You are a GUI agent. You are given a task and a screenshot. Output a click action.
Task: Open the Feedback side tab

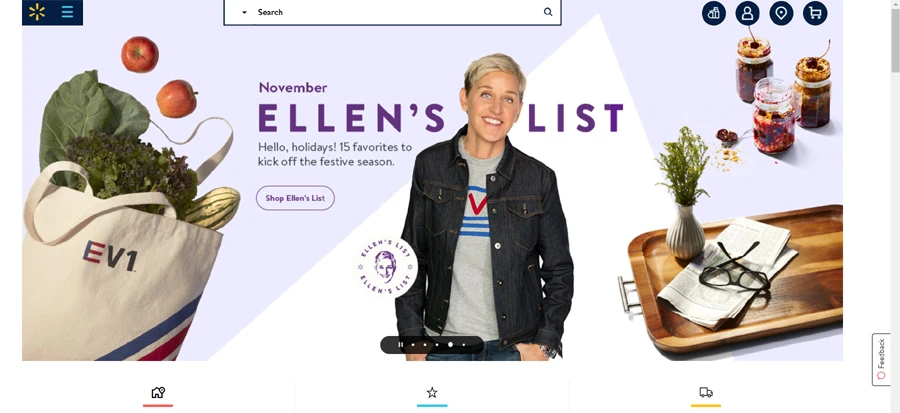[x=881, y=360]
